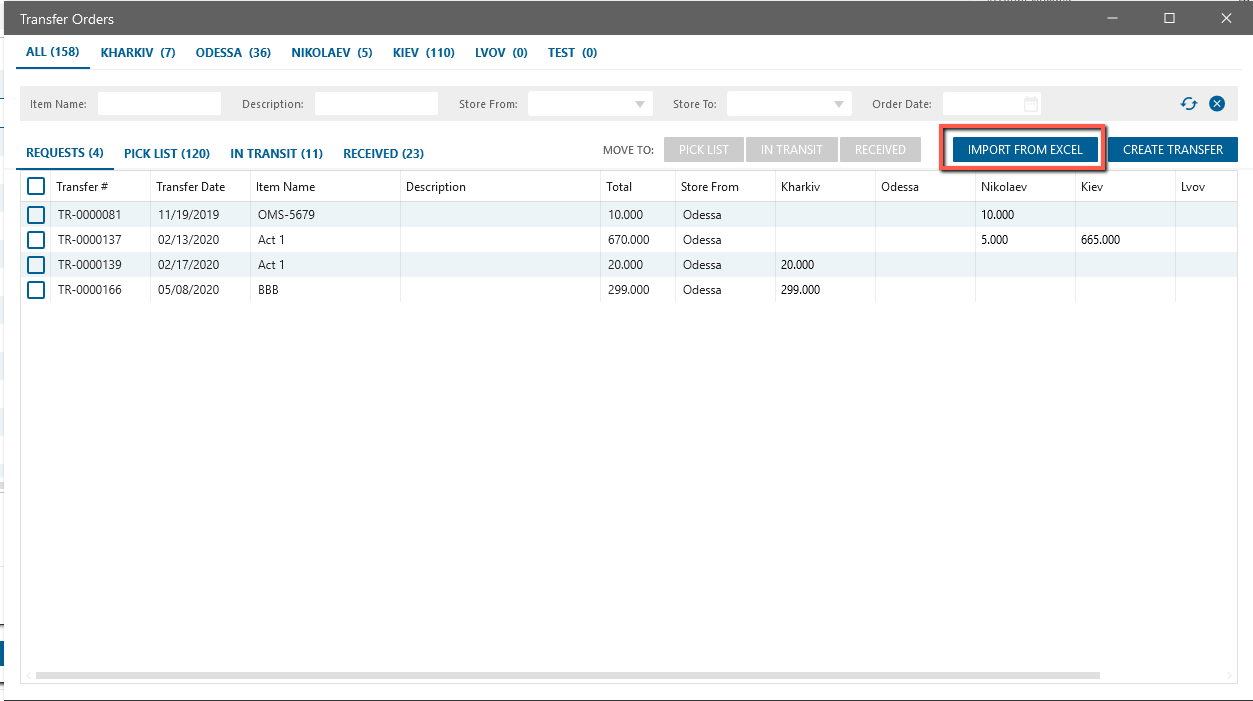Expand the Store To dropdown

point(789,104)
